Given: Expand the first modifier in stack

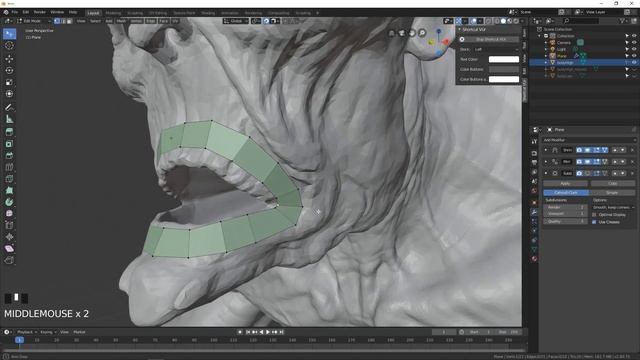Looking at the screenshot, I should (x=546, y=150).
